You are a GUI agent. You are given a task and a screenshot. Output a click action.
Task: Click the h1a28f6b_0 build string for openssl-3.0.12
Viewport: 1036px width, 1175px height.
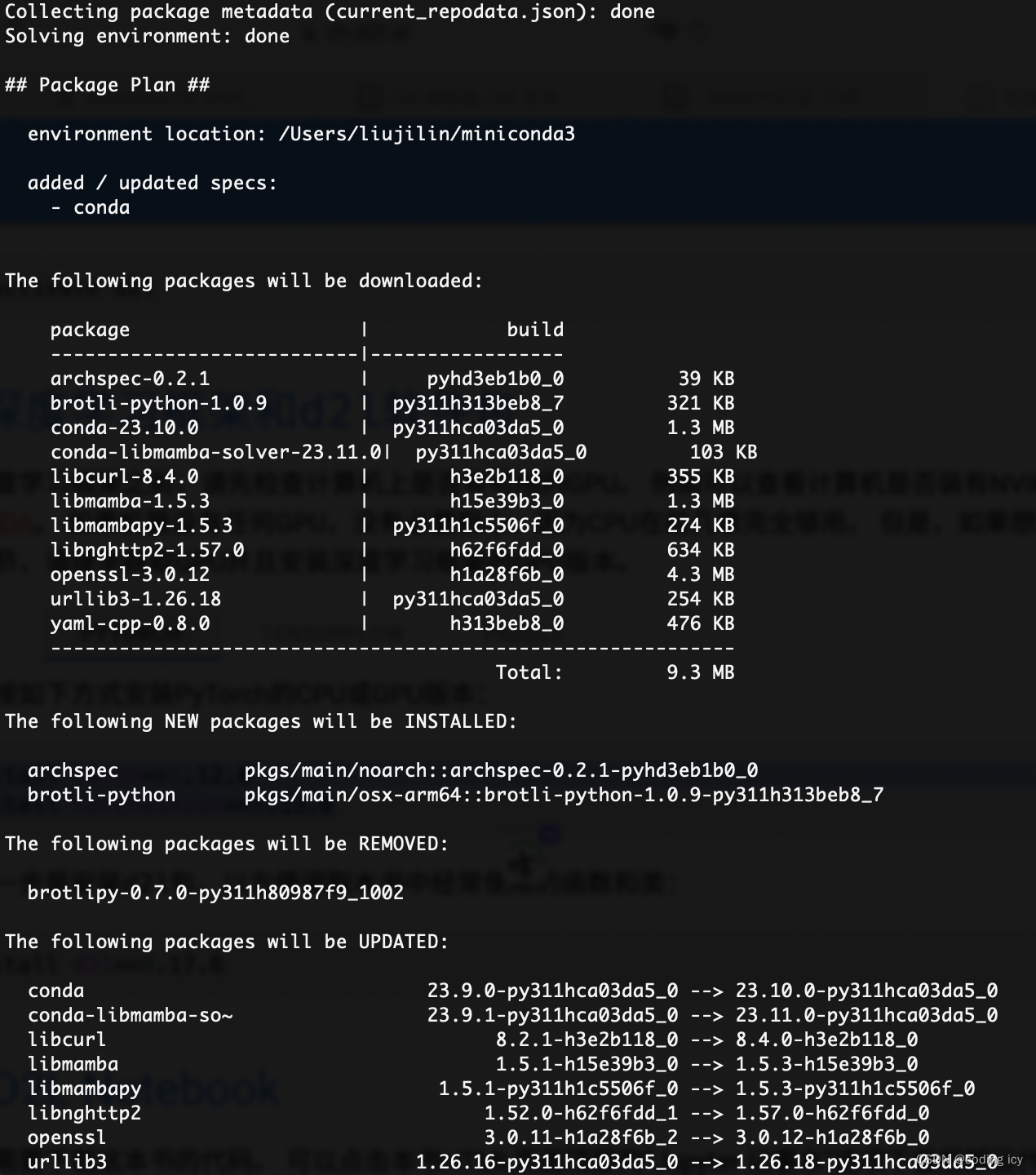[x=507, y=575]
